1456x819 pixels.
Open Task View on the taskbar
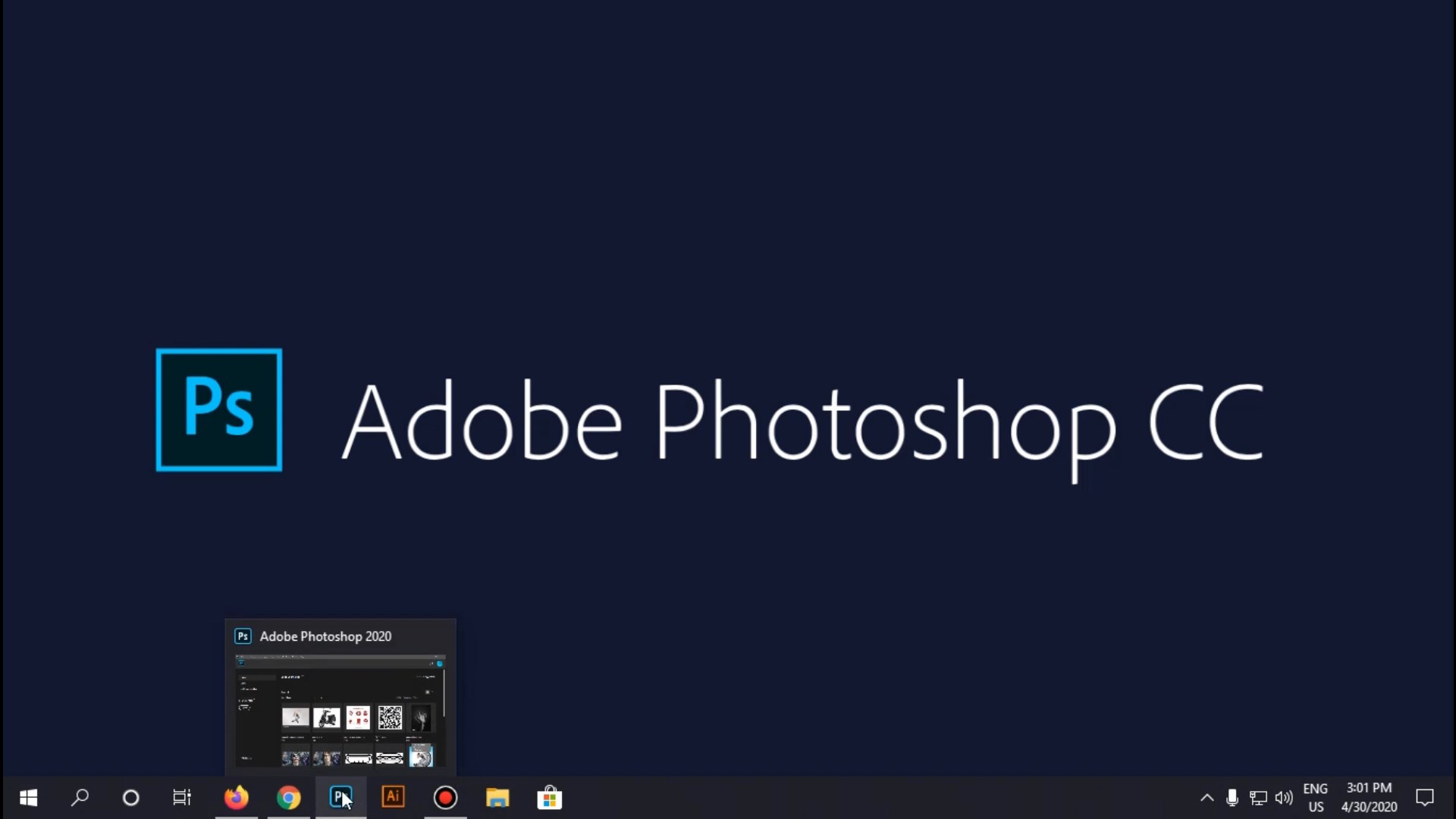pyautogui.click(x=182, y=798)
